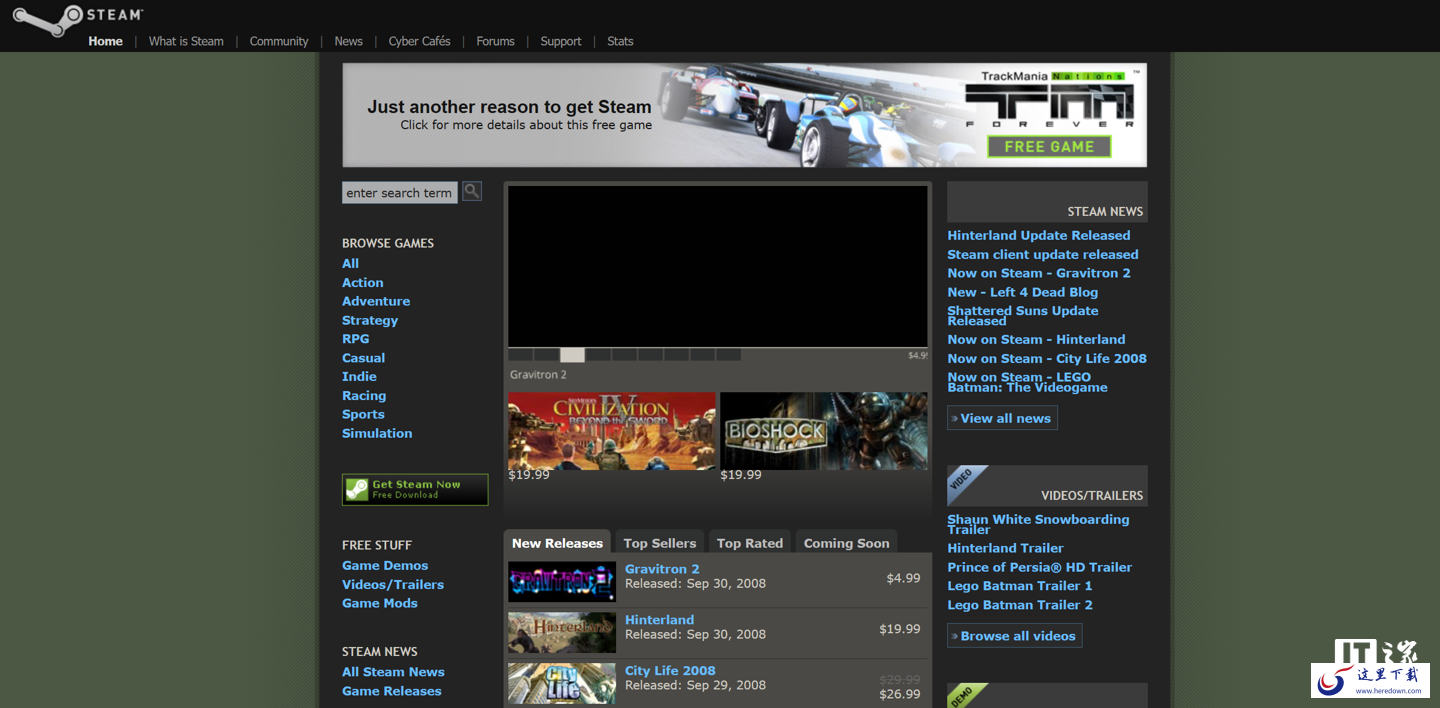Open Game Demos link
This screenshot has height=708, width=1440.
click(x=385, y=566)
